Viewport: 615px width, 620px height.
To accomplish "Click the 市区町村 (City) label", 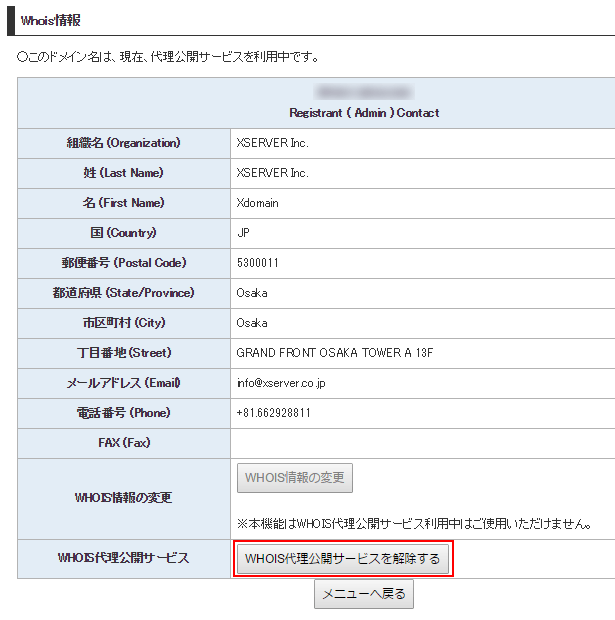I will point(123,323).
